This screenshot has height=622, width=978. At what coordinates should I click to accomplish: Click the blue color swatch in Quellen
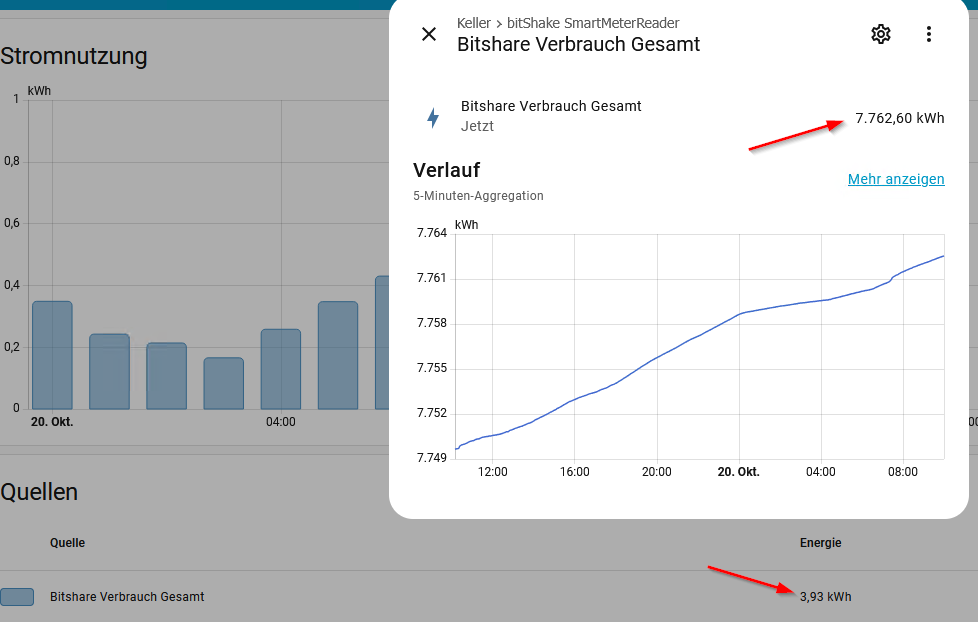17,597
